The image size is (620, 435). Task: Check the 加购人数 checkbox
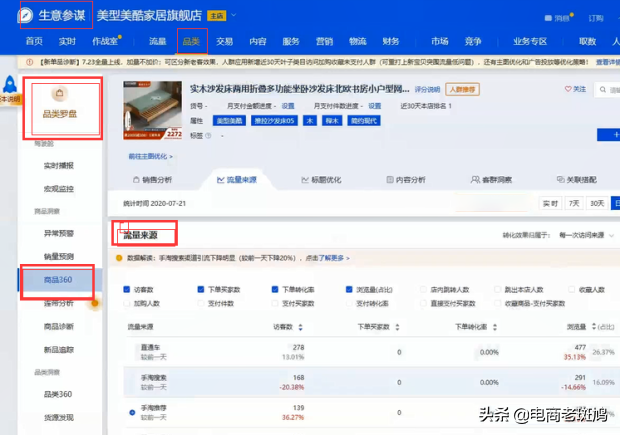click(127, 303)
